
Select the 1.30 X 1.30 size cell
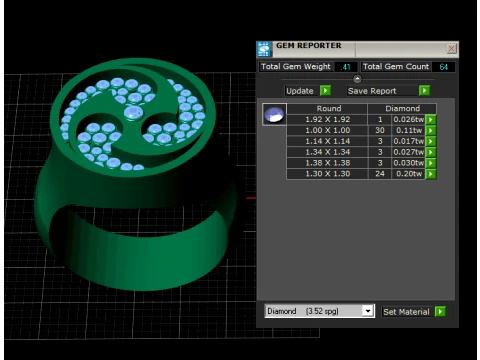click(327, 174)
